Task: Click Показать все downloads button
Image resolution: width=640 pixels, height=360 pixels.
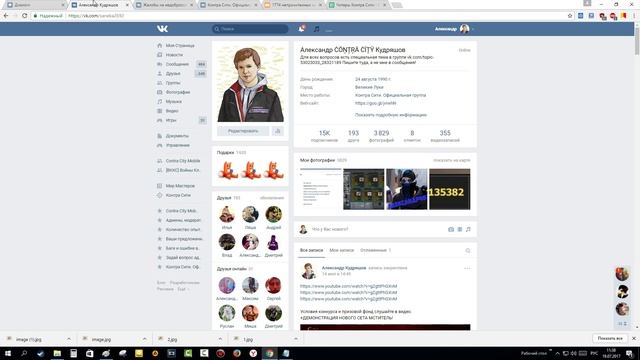Action: point(610,339)
